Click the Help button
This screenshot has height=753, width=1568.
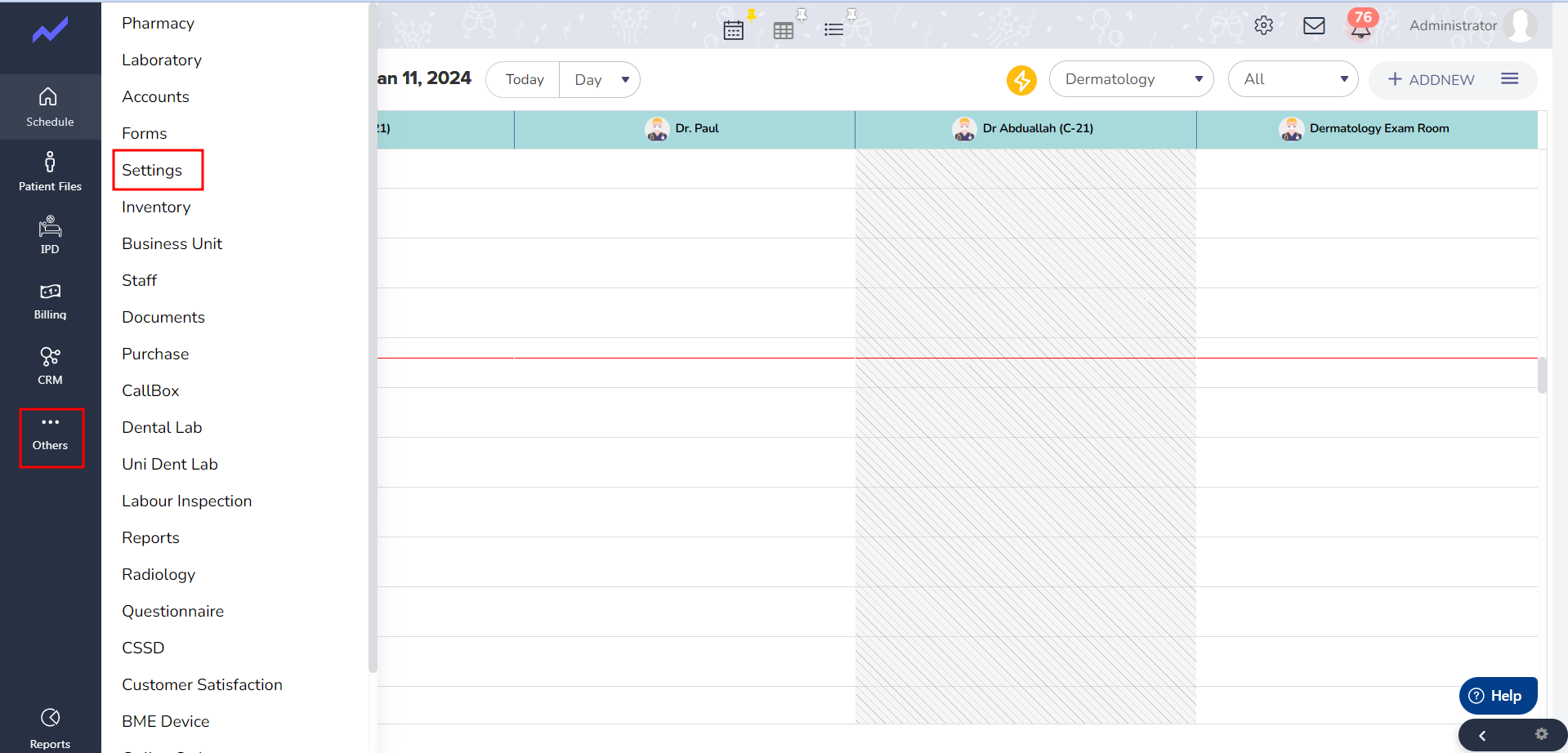[1498, 696]
